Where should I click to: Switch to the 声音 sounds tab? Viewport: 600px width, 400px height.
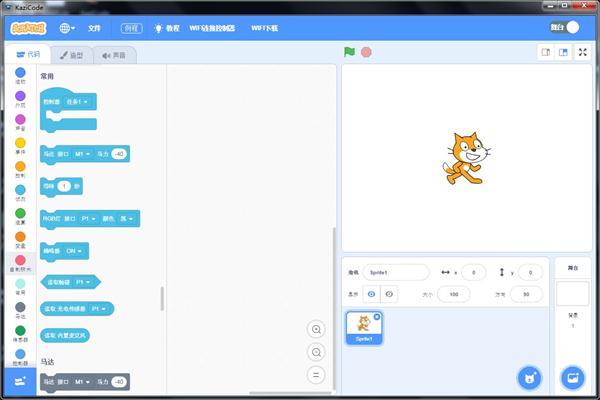pyautogui.click(x=114, y=55)
